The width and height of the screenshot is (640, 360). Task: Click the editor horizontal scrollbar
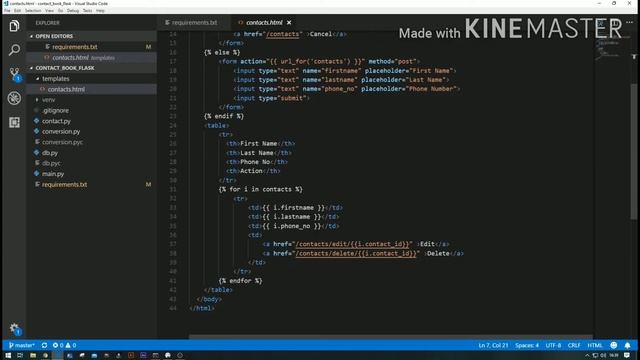pos(390,337)
